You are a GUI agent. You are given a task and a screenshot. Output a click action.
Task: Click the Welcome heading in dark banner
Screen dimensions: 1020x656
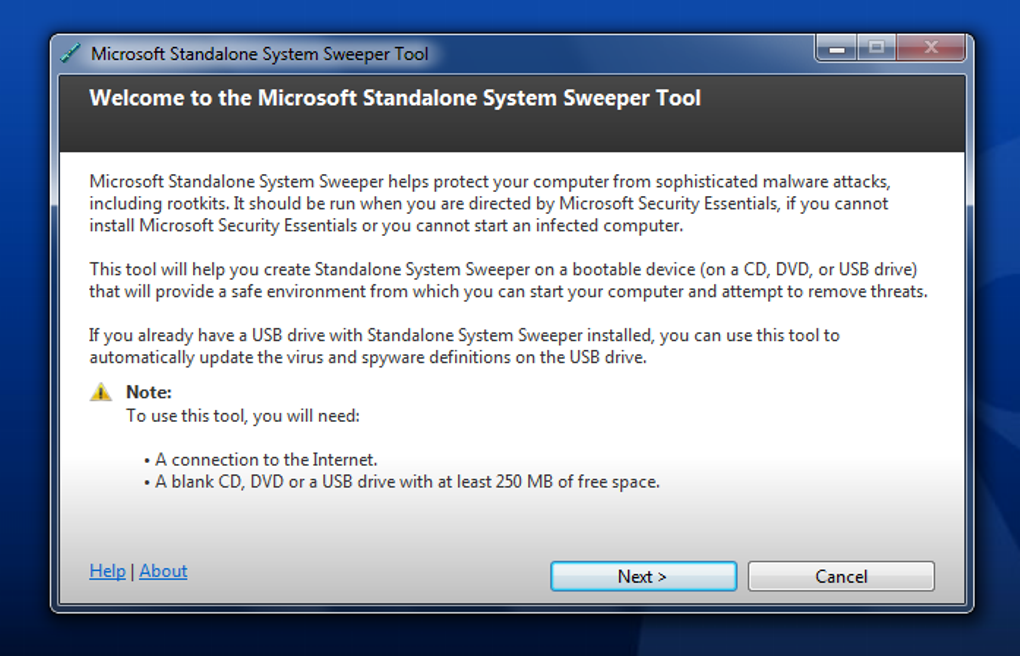pos(395,98)
